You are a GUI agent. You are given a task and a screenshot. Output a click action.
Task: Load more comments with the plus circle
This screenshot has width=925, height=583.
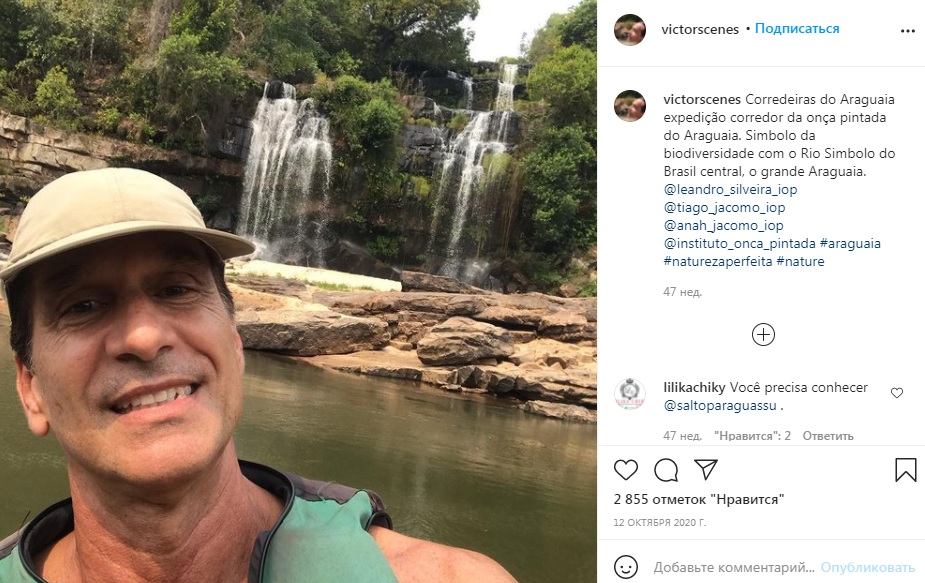coord(763,334)
